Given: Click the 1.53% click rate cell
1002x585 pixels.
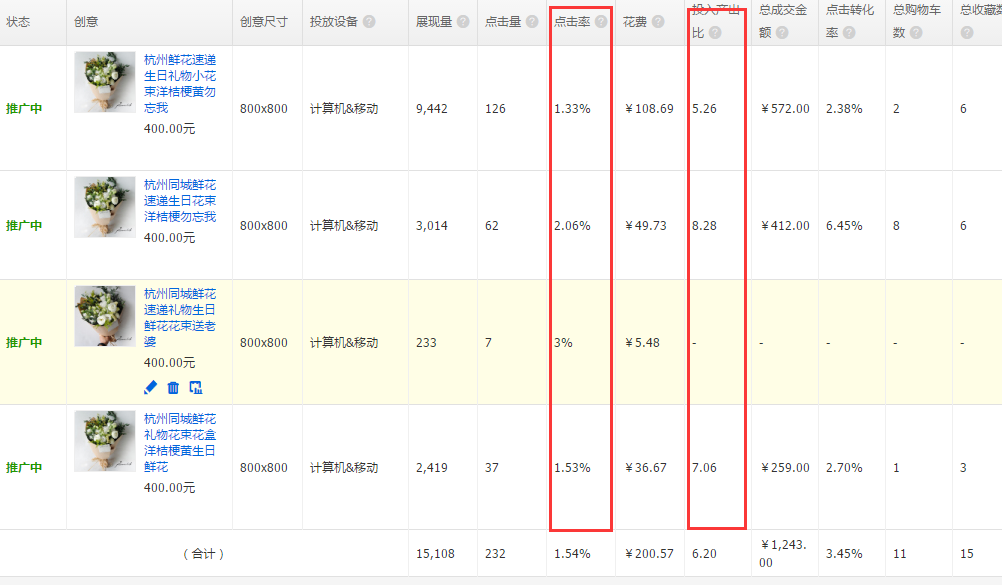Looking at the screenshot, I should coord(572,468).
